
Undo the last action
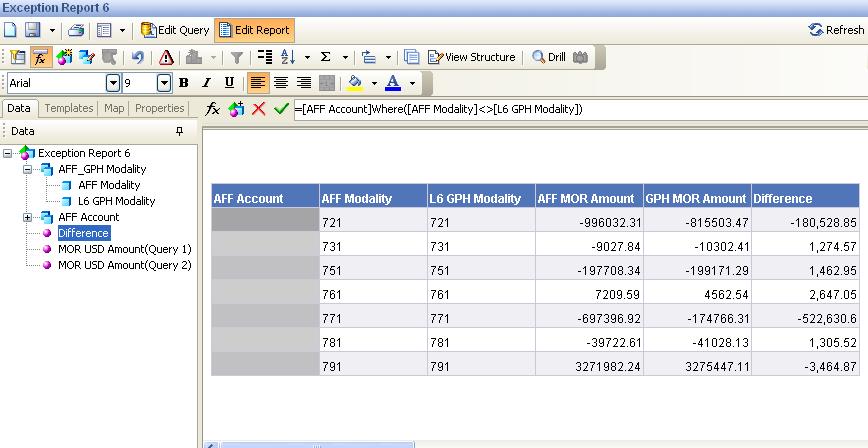[x=138, y=57]
